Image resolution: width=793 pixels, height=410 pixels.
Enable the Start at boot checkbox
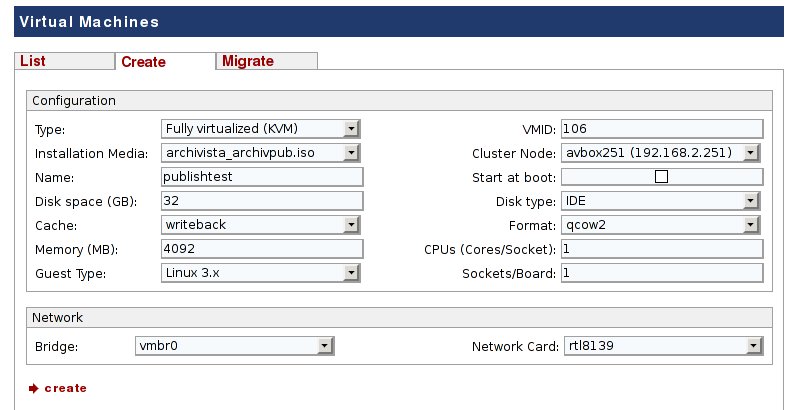click(x=660, y=177)
